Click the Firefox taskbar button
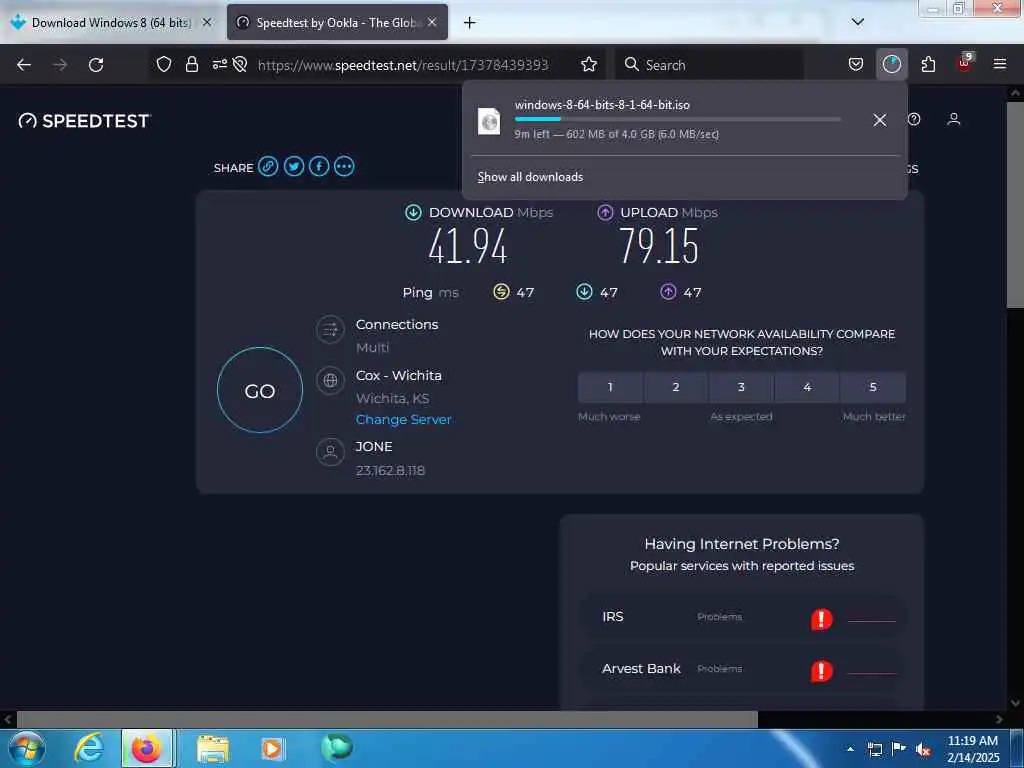Screen dimensions: 1024x768 coord(147,748)
